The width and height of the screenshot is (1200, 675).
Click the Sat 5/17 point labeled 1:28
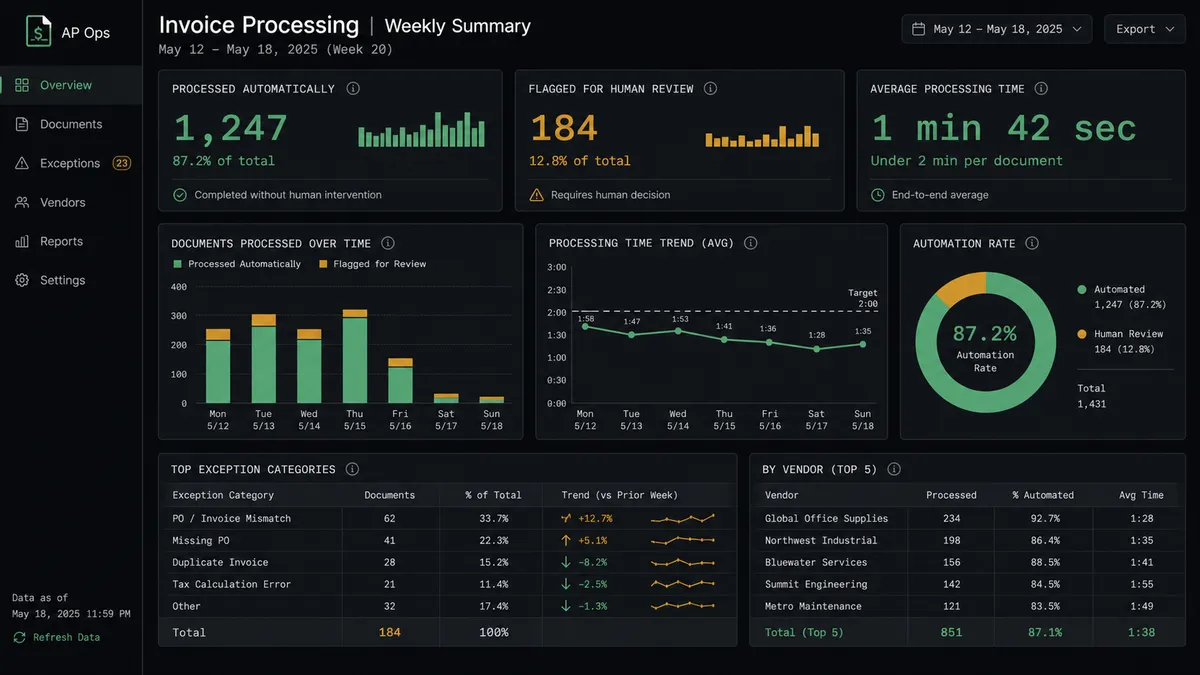coord(817,349)
